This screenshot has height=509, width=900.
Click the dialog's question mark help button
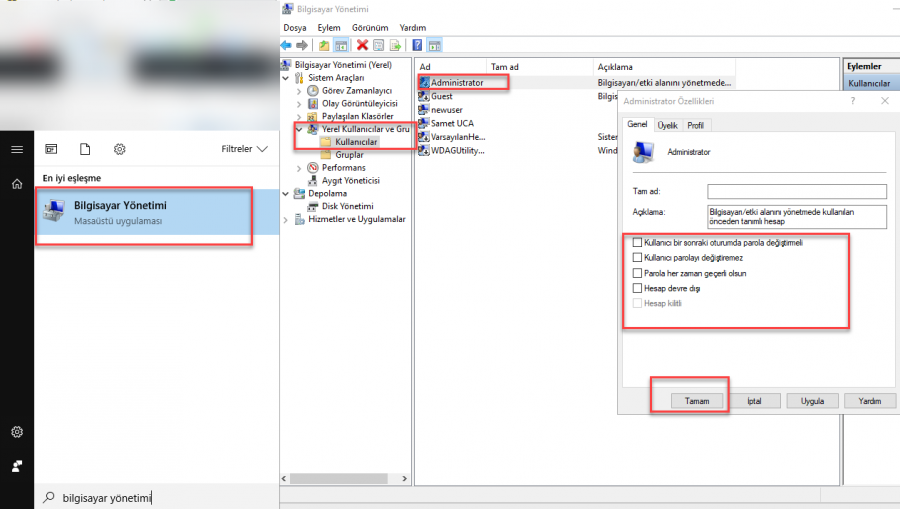852,101
